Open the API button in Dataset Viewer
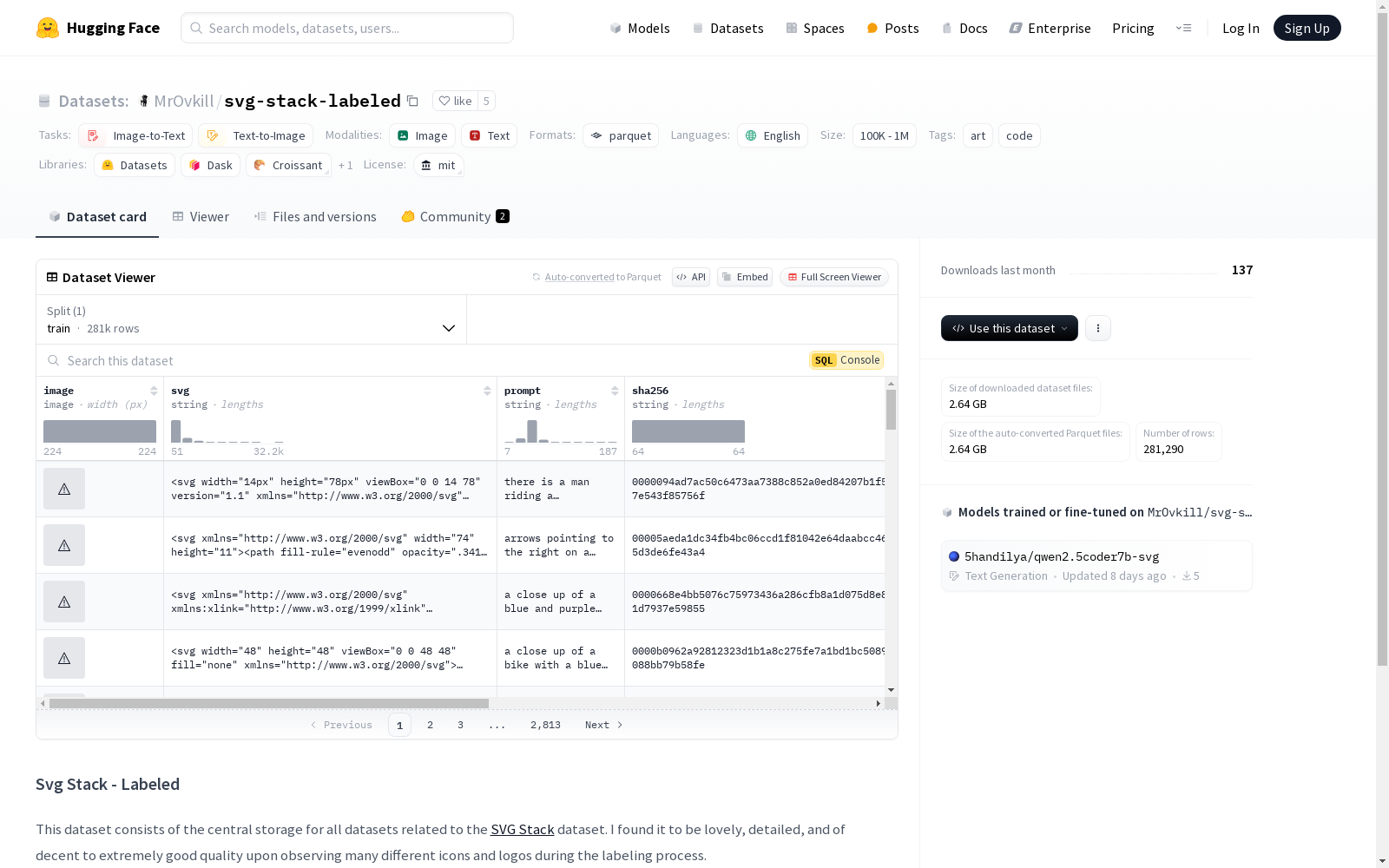This screenshot has width=1389, height=868. [x=691, y=277]
